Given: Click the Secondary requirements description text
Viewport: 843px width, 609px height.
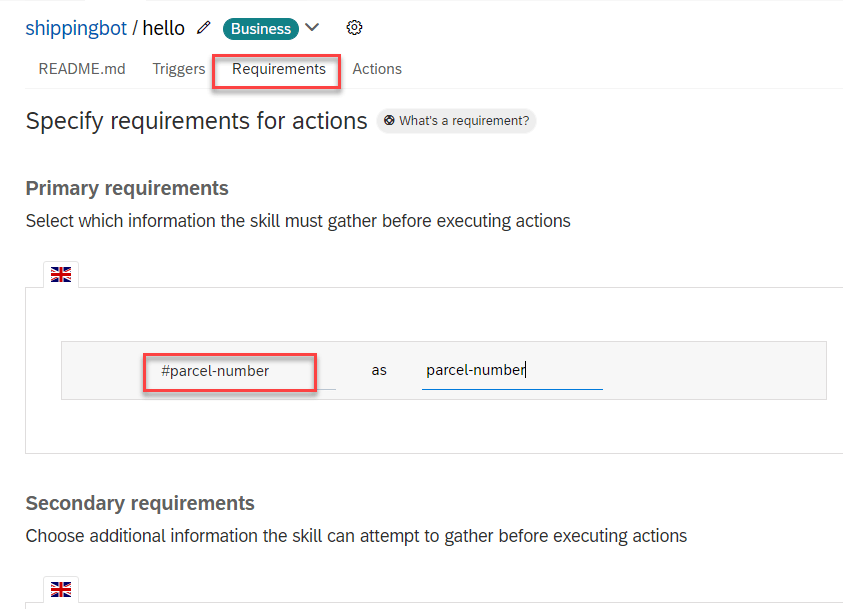Looking at the screenshot, I should pyautogui.click(x=356, y=536).
